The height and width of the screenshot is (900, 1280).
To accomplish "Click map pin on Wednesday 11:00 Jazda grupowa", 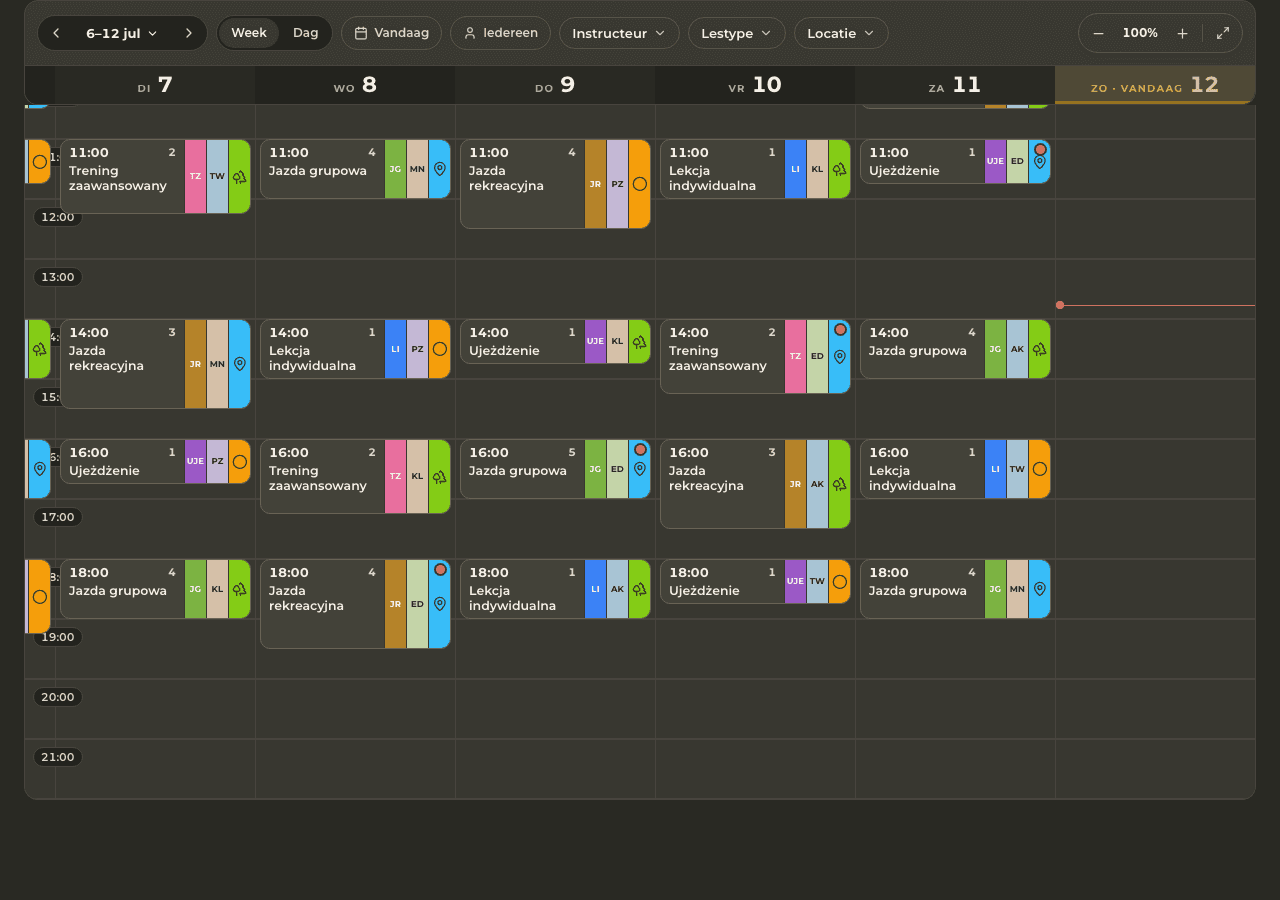I will pyautogui.click(x=440, y=169).
